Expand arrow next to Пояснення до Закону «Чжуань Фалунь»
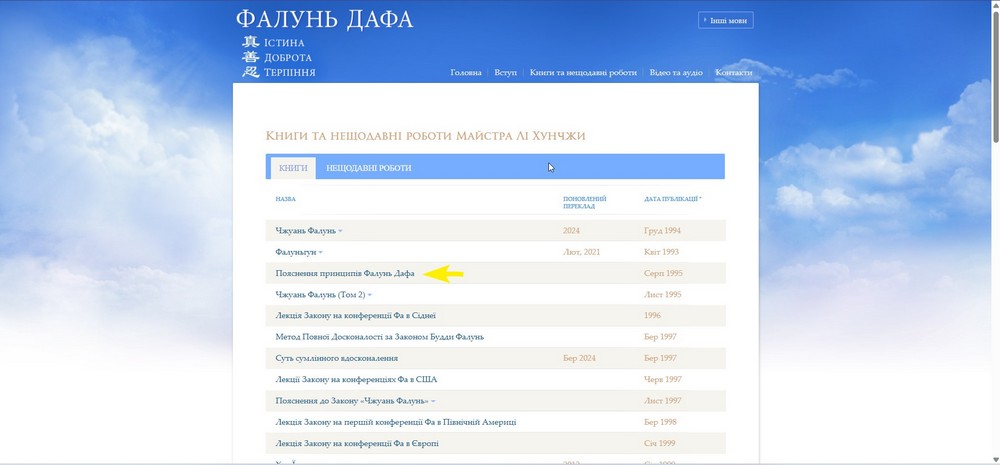Image resolution: width=1000 pixels, height=465 pixels. (x=433, y=402)
